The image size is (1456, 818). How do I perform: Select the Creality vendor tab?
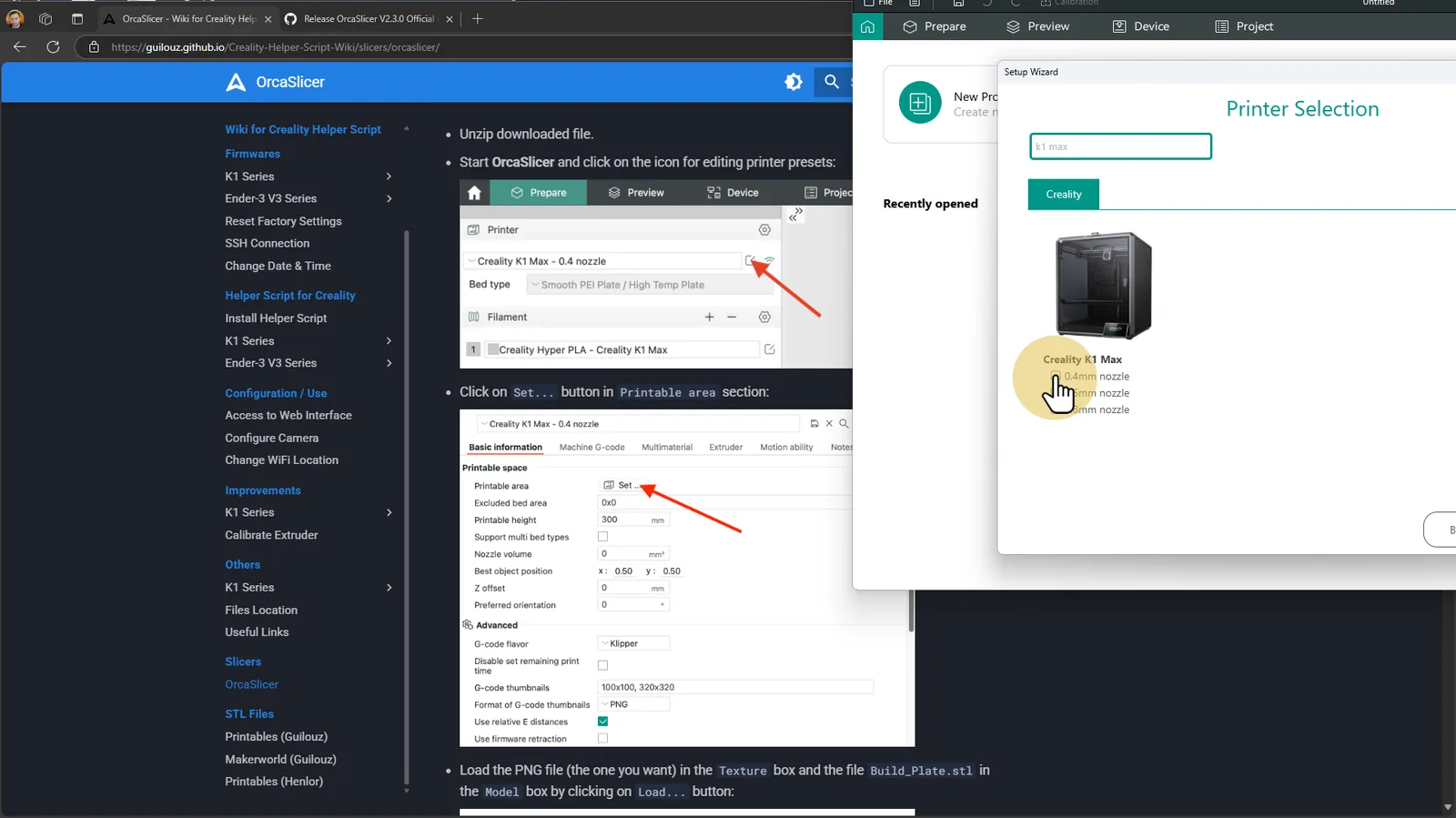tap(1064, 194)
